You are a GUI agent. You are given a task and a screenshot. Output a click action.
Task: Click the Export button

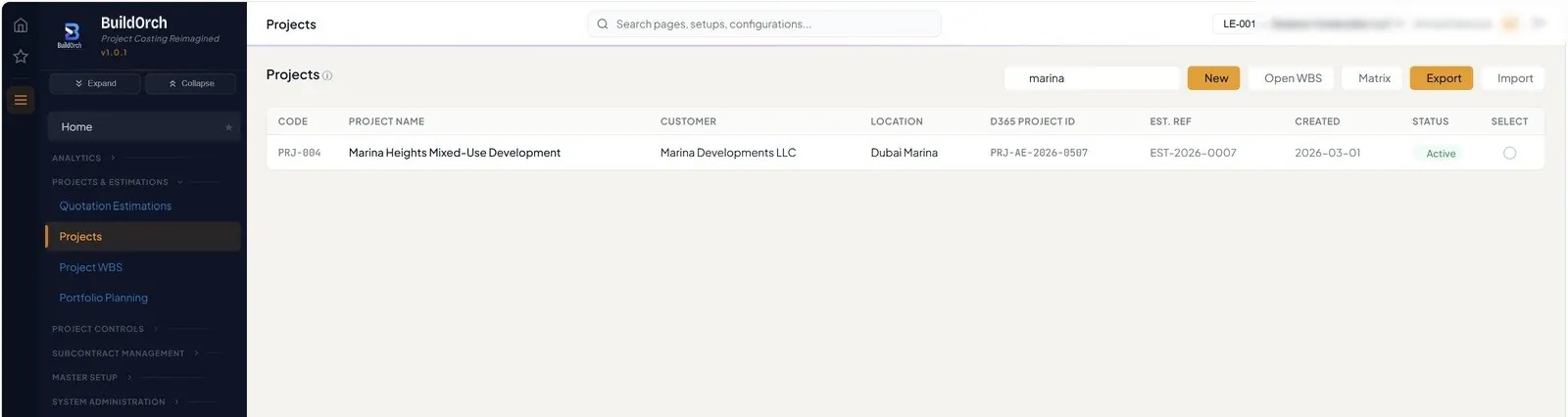point(1443,78)
